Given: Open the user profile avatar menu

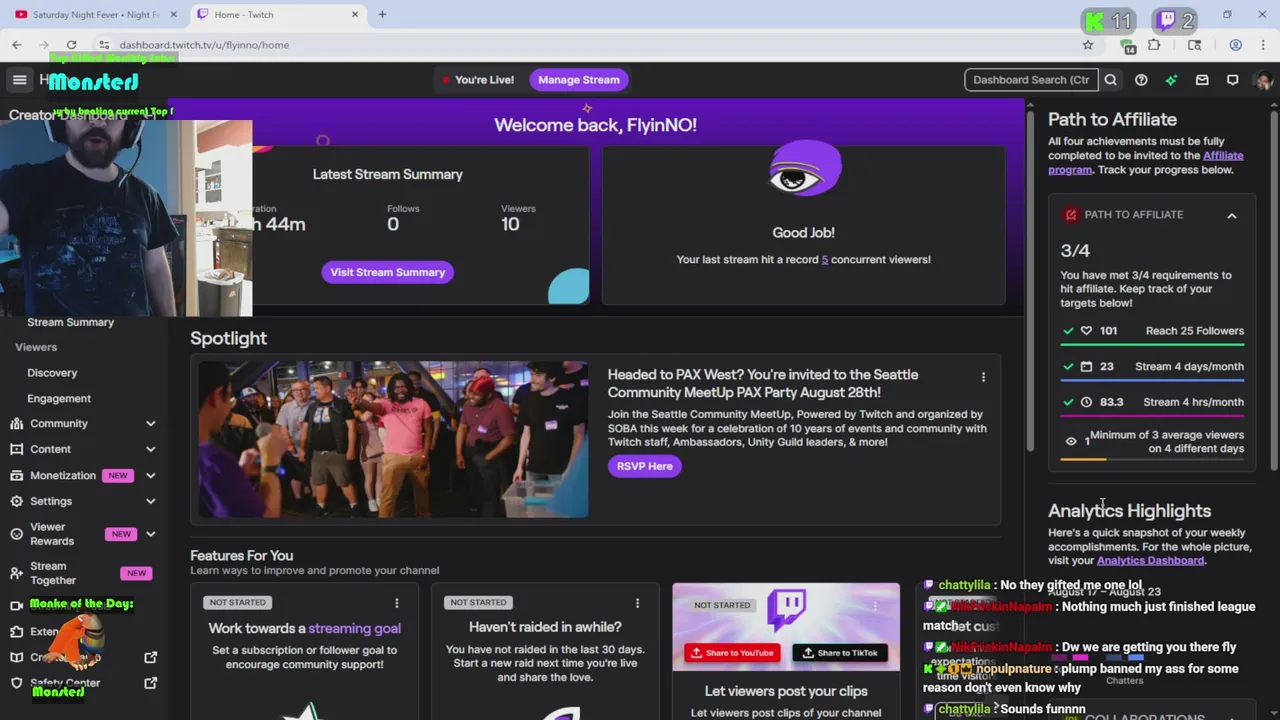Looking at the screenshot, I should (1263, 80).
